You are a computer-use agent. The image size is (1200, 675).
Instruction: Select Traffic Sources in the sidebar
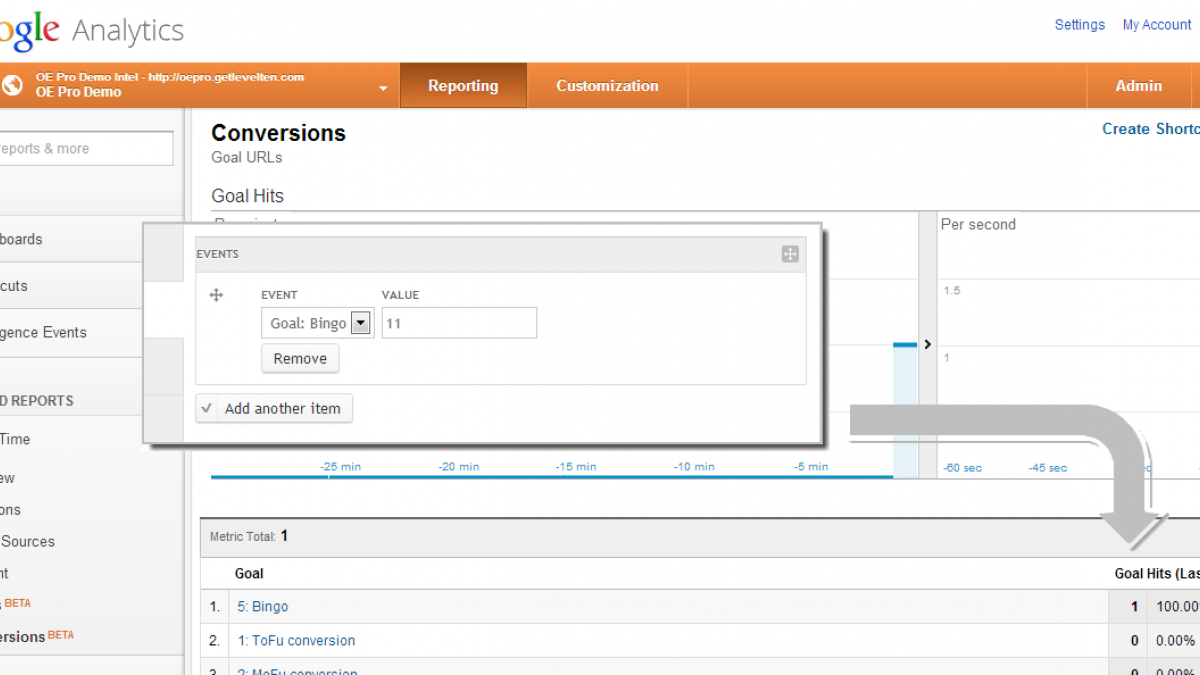tap(27, 542)
